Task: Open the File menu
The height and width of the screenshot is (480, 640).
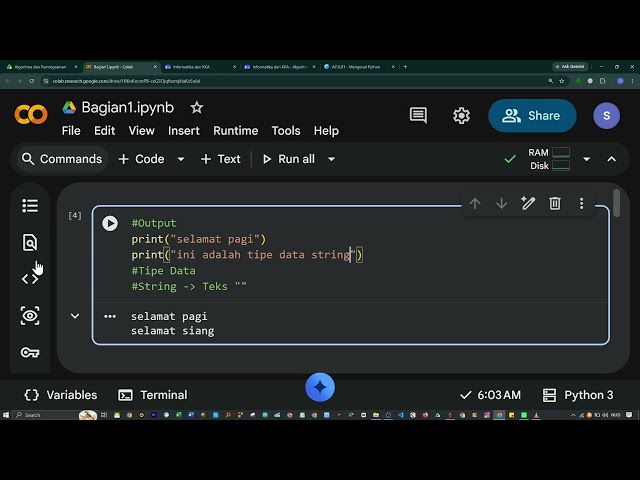Action: [71, 131]
